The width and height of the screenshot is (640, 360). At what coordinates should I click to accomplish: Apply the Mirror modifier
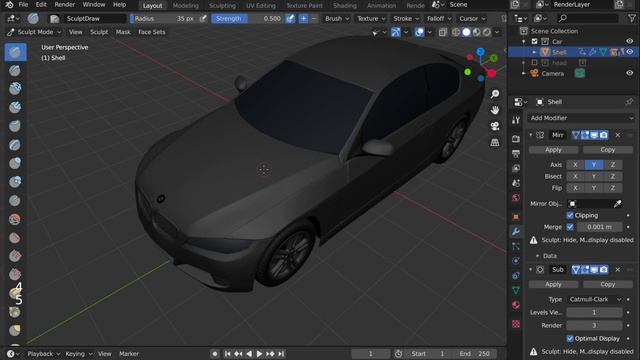pyautogui.click(x=553, y=150)
